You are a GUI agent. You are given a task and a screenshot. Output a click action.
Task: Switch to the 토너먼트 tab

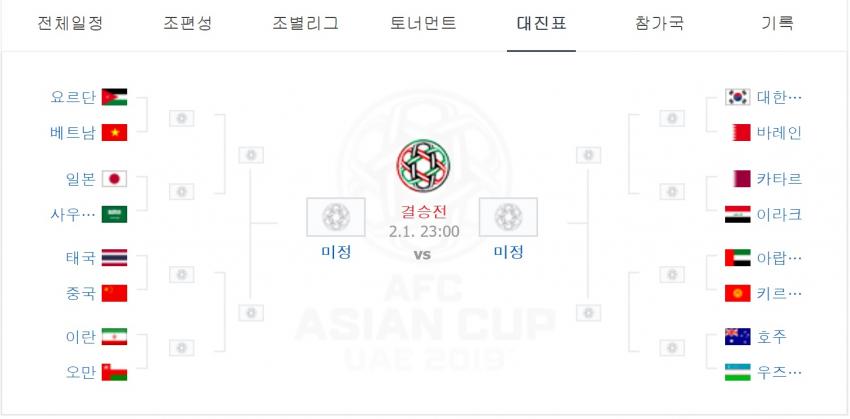tap(423, 23)
